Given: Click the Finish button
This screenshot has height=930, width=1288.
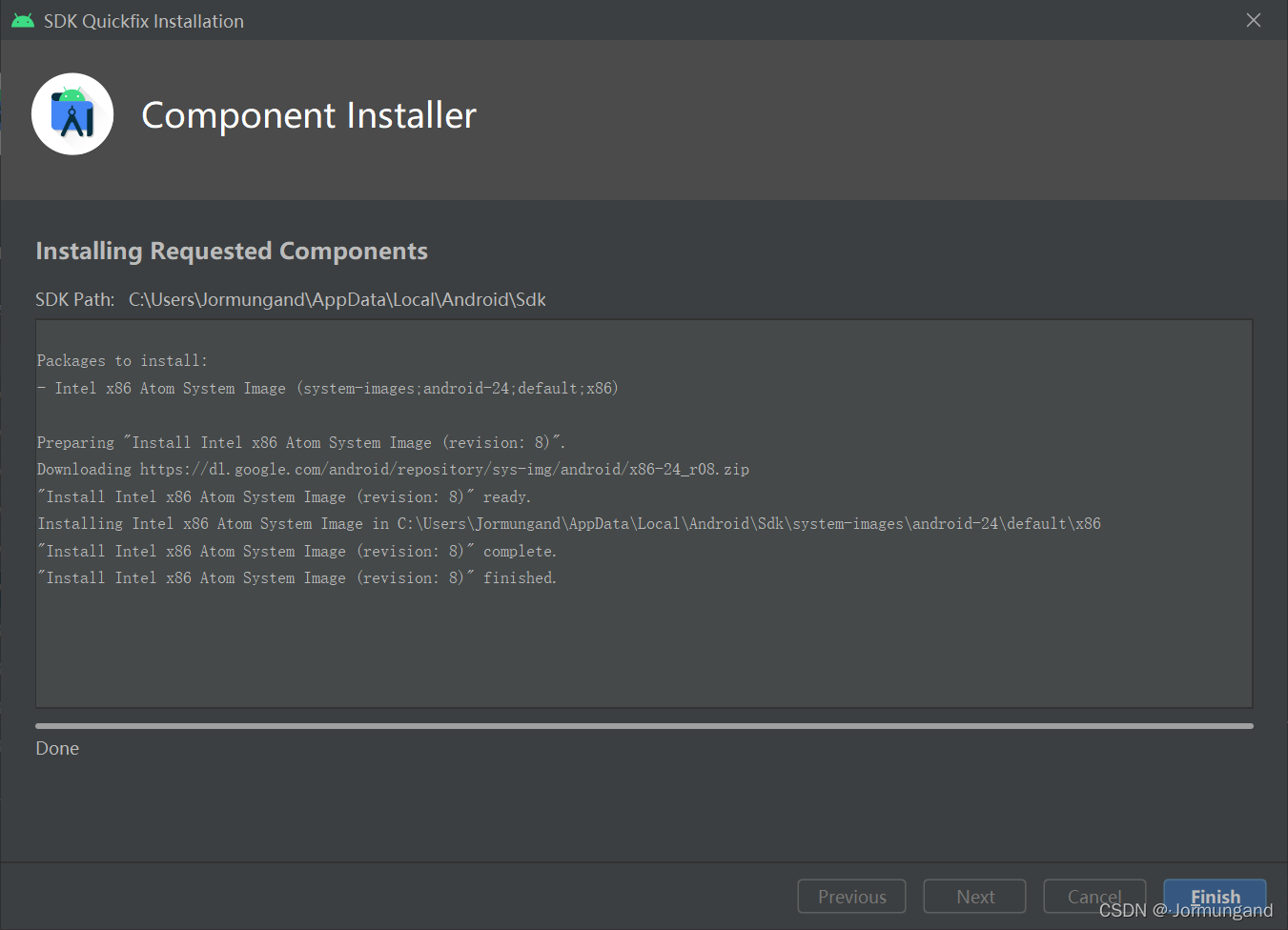Looking at the screenshot, I should click(1215, 897).
